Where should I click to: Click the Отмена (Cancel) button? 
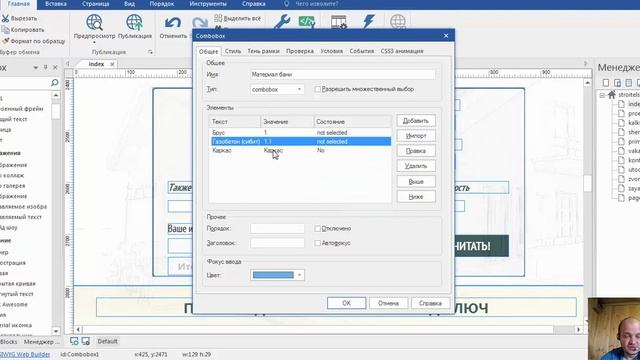tap(388, 303)
